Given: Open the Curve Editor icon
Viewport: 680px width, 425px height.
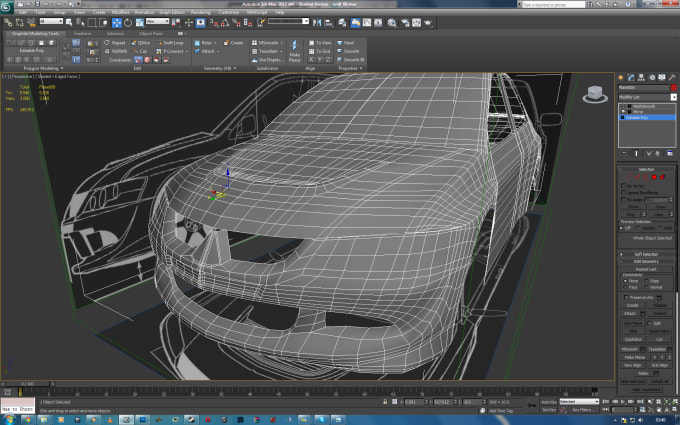Looking at the screenshot, I should pos(367,23).
